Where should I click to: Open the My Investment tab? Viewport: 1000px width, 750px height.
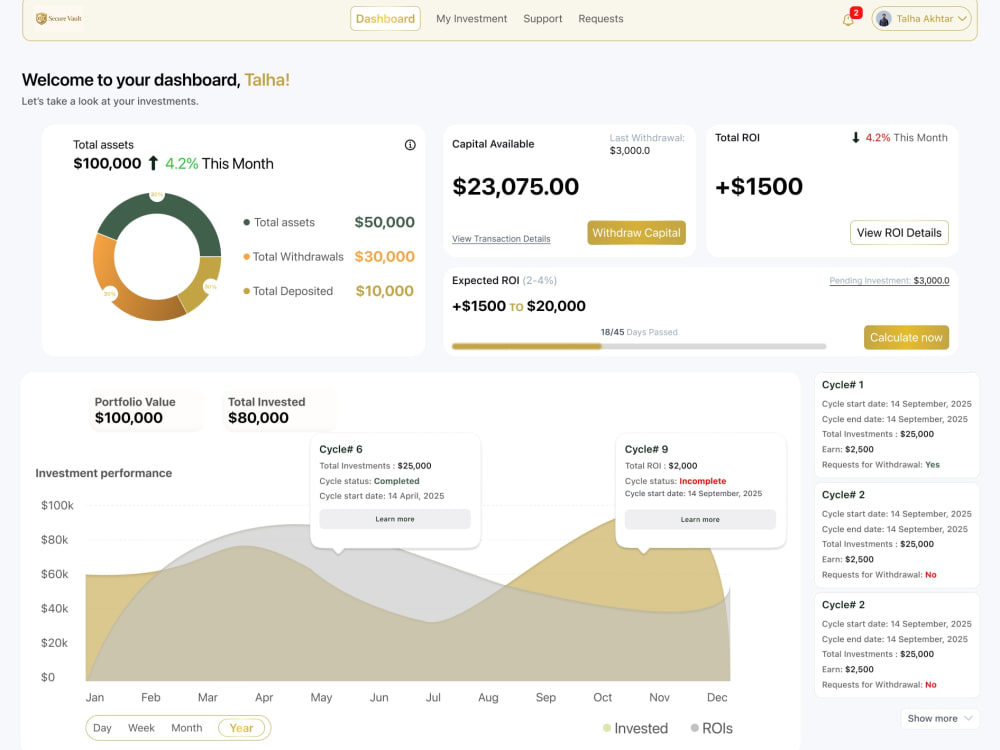pyautogui.click(x=471, y=18)
